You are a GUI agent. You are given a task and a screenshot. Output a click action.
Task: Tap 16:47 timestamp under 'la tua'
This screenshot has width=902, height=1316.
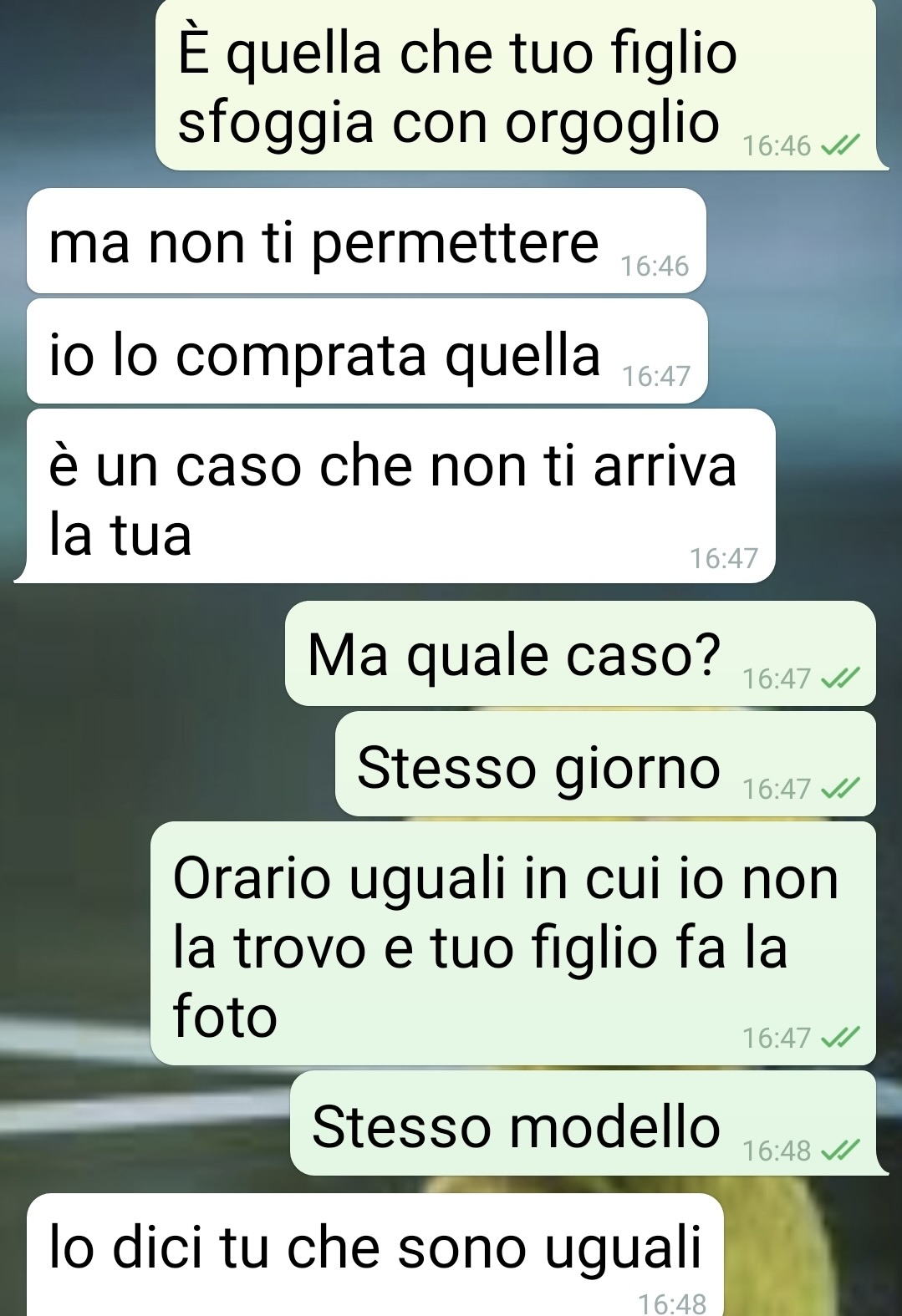724,558
